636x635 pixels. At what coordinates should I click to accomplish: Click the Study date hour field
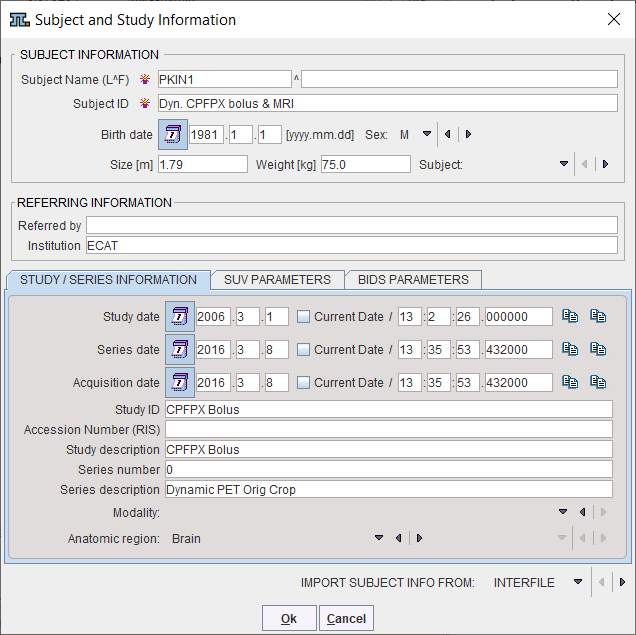[410, 316]
